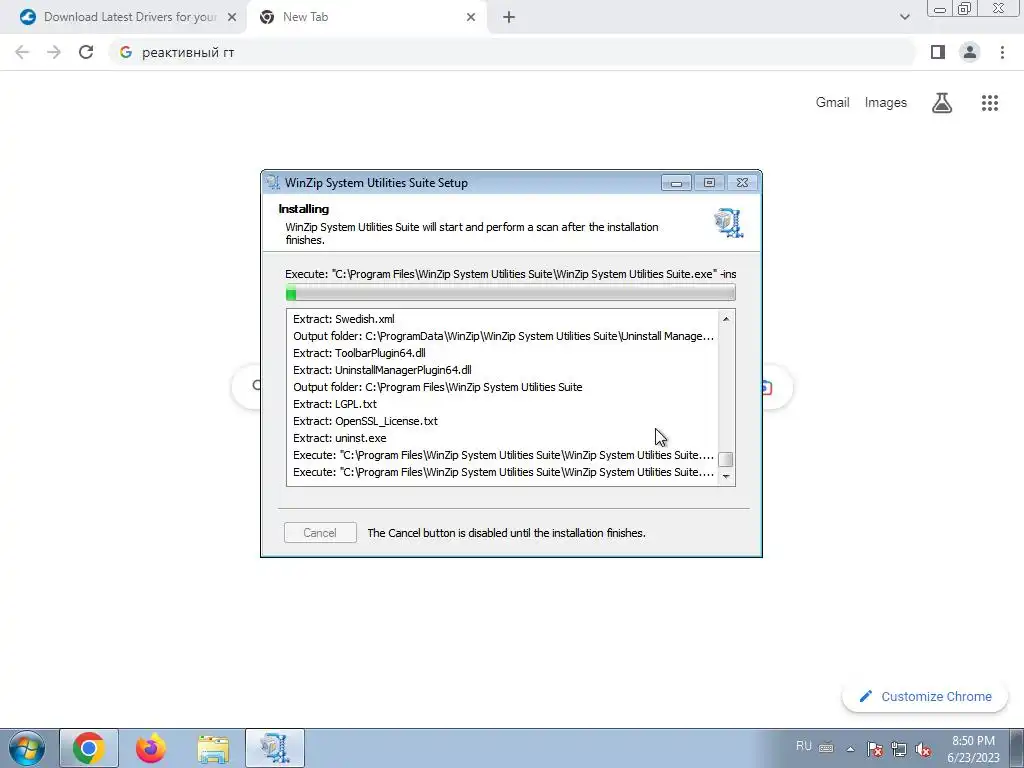Minimize the WinZip Setup window
This screenshot has width=1024, height=768.
coord(676,183)
